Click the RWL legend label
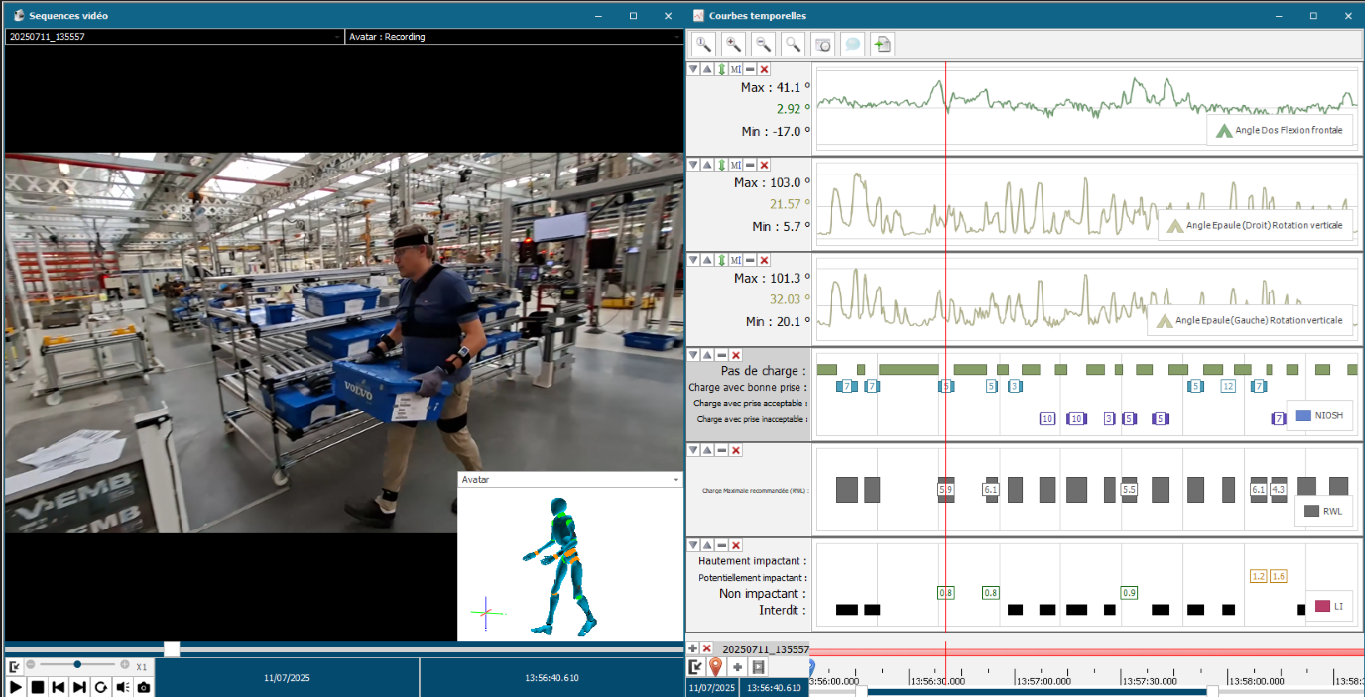Screen dimensions: 1365x697 coord(1332,511)
